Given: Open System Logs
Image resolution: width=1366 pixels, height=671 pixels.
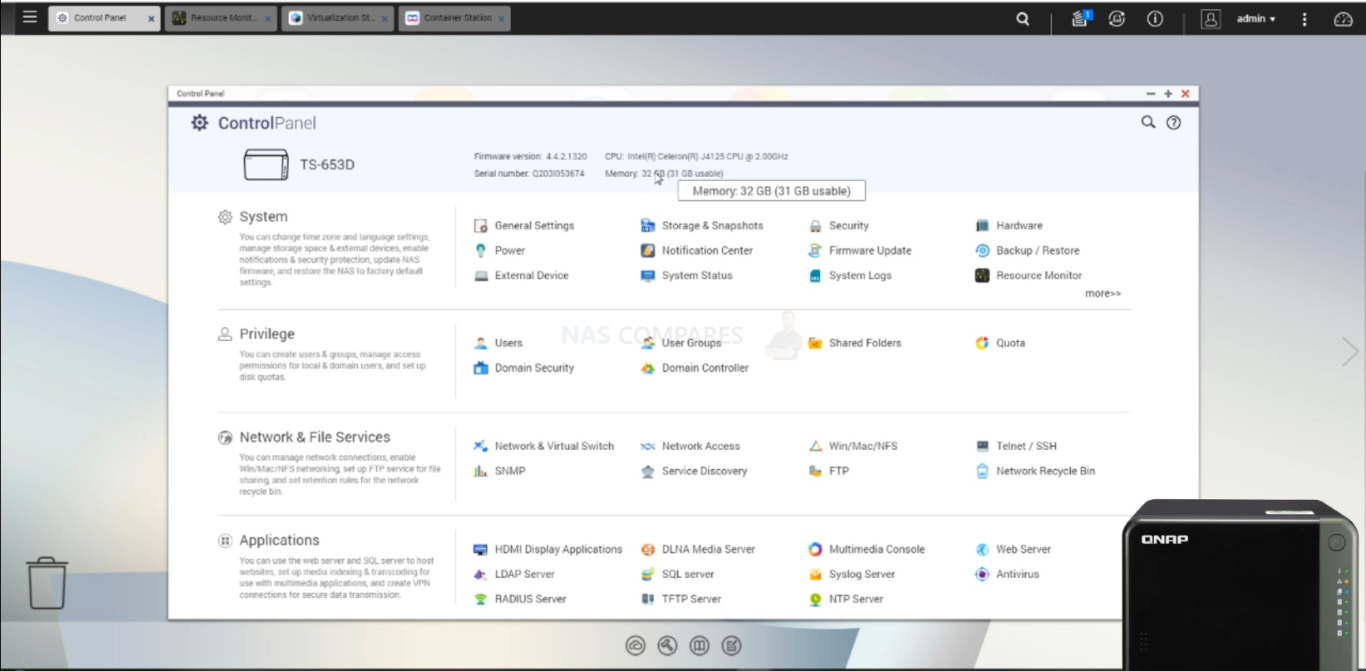Looking at the screenshot, I should [850, 276].
